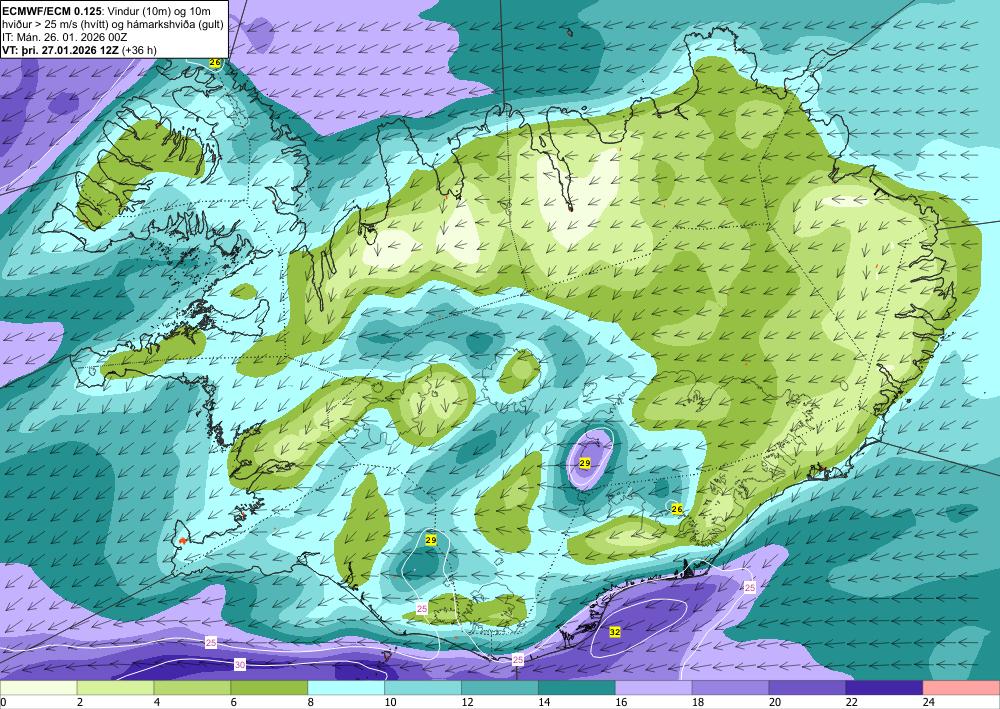The height and width of the screenshot is (709, 1000).
Task: Click the '0' value on the legend scale
Action: (x=3, y=702)
